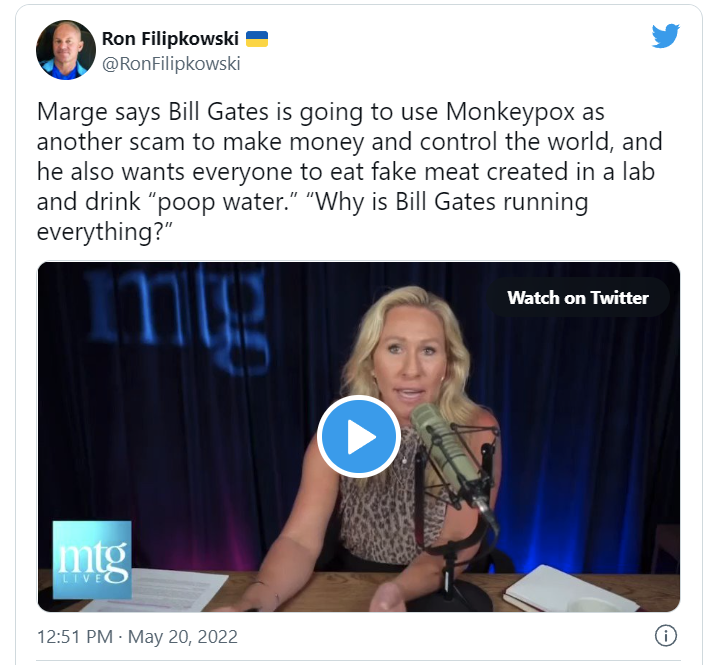This screenshot has height=665, width=713.
Task: Click the Twitter bird logo
Action: click(665, 35)
